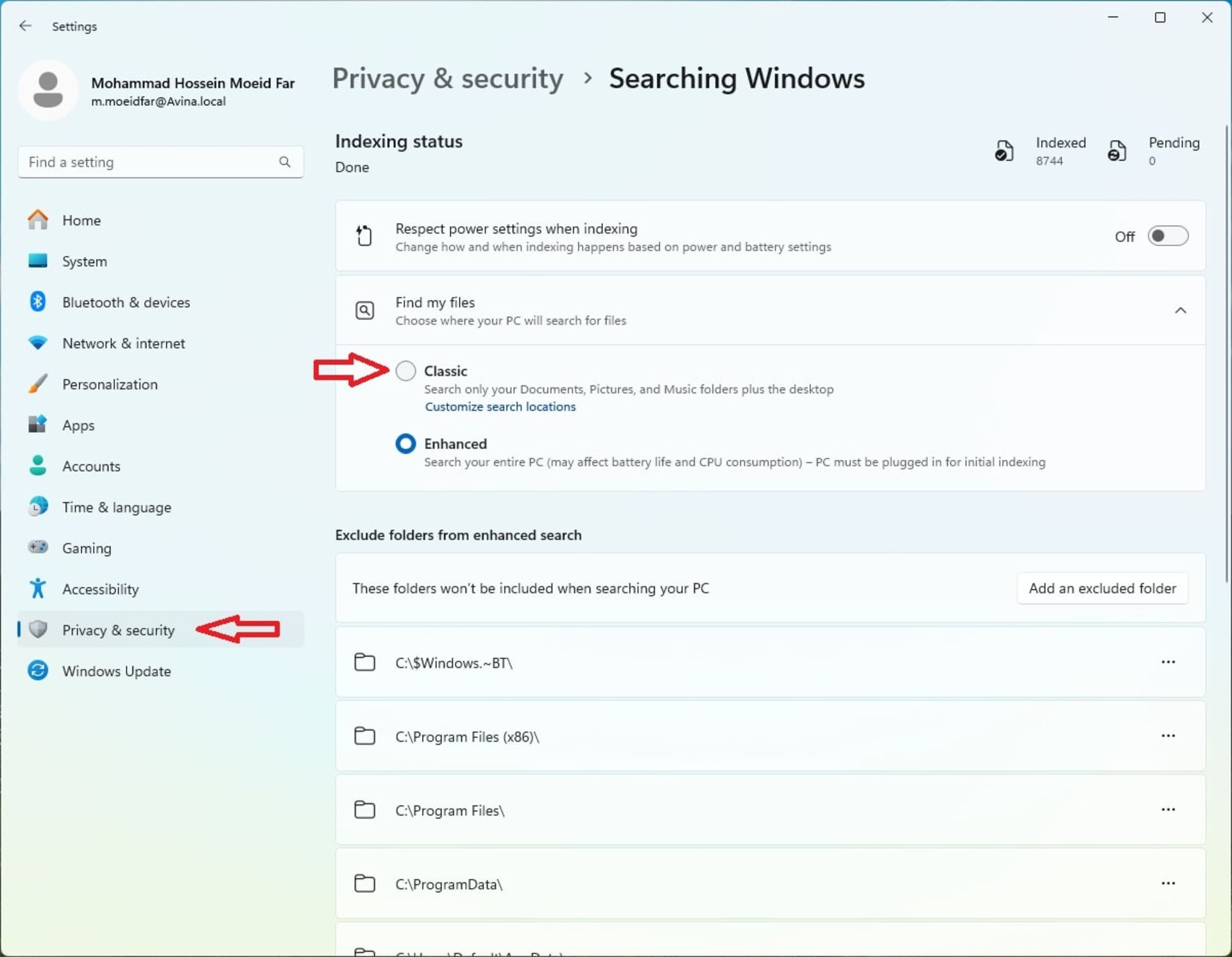Open Windows Update page
Screen dimensions: 1232x957
(160, 671)
